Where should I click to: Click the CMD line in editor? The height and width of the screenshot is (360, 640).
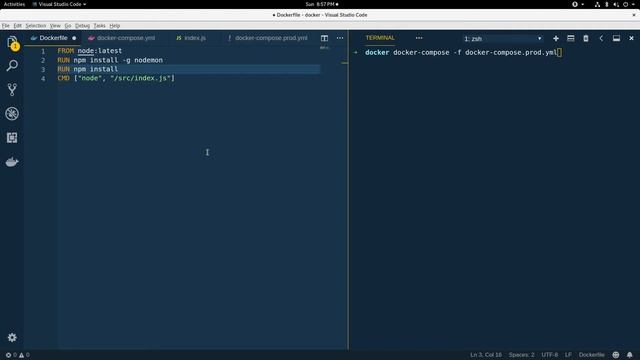coord(116,78)
